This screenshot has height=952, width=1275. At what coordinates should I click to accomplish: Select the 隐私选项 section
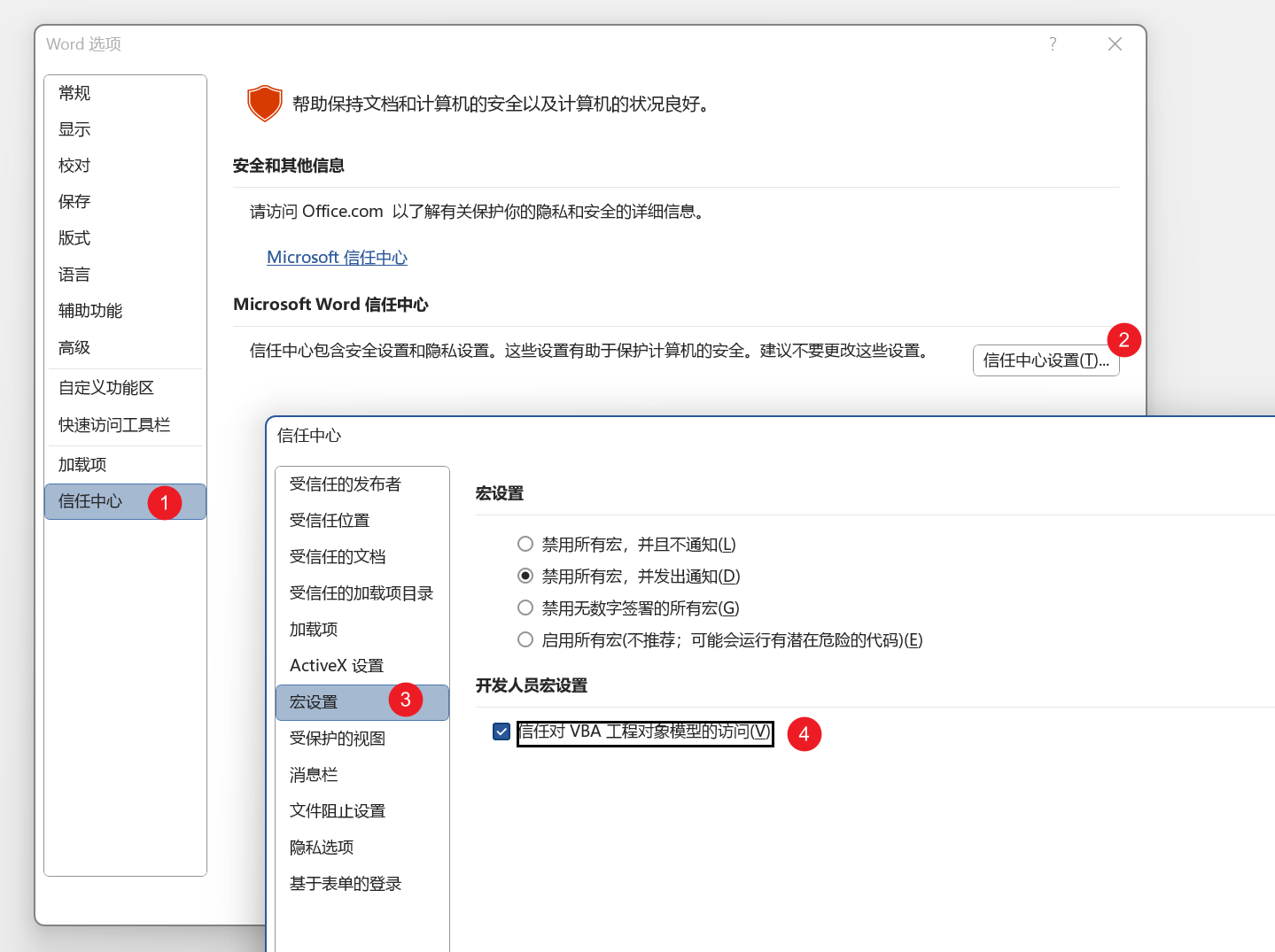coord(362,848)
